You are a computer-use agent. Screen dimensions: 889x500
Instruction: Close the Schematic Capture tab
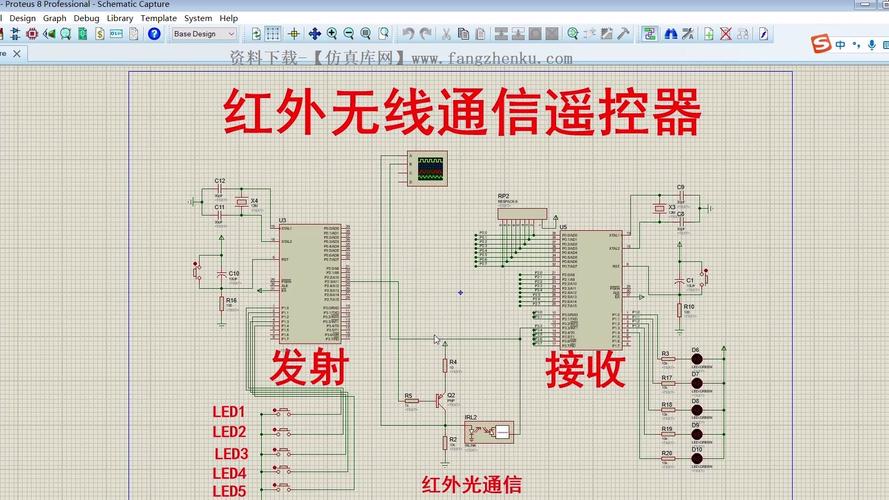pyautogui.click(x=17, y=53)
